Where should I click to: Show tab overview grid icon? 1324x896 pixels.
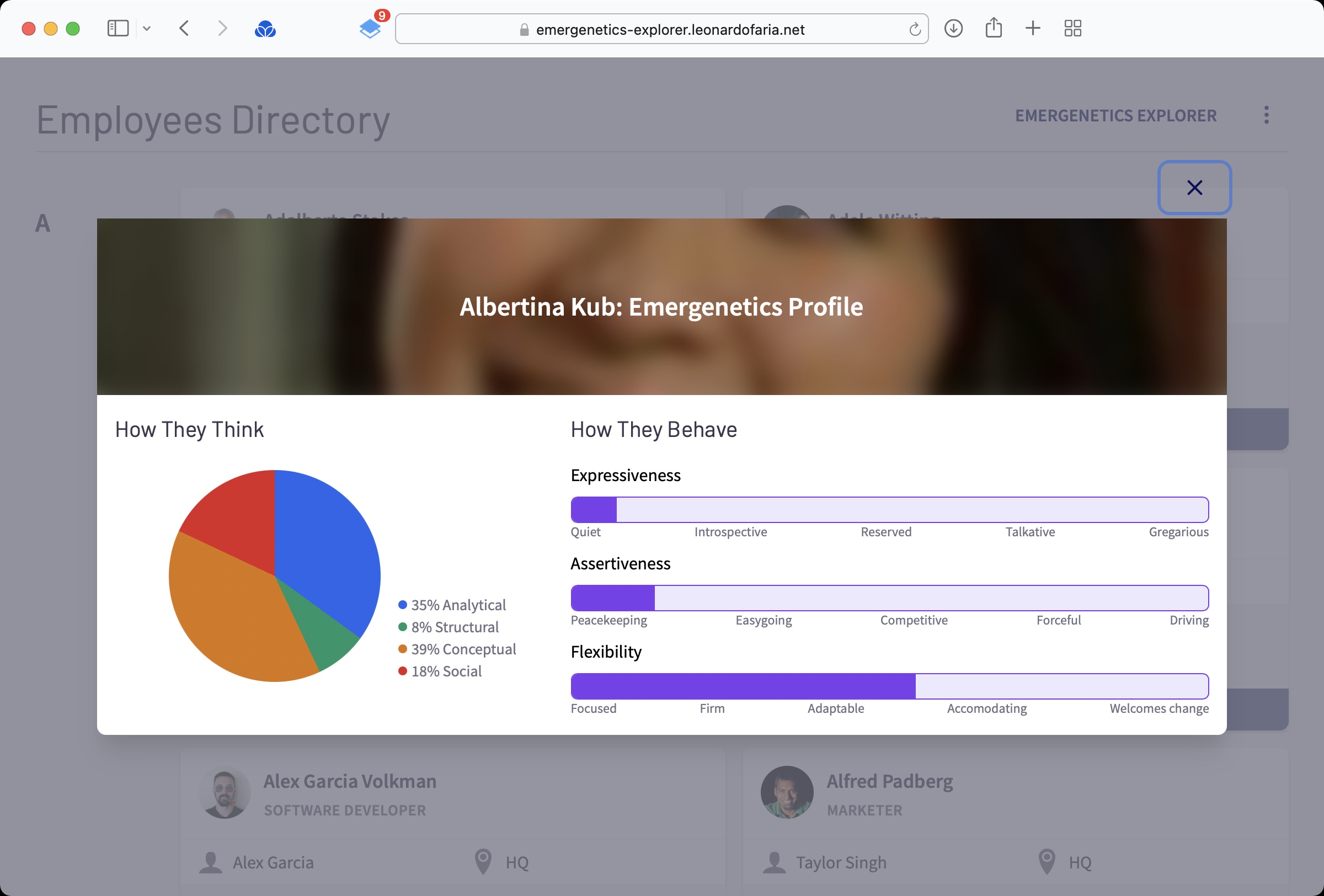1072,29
